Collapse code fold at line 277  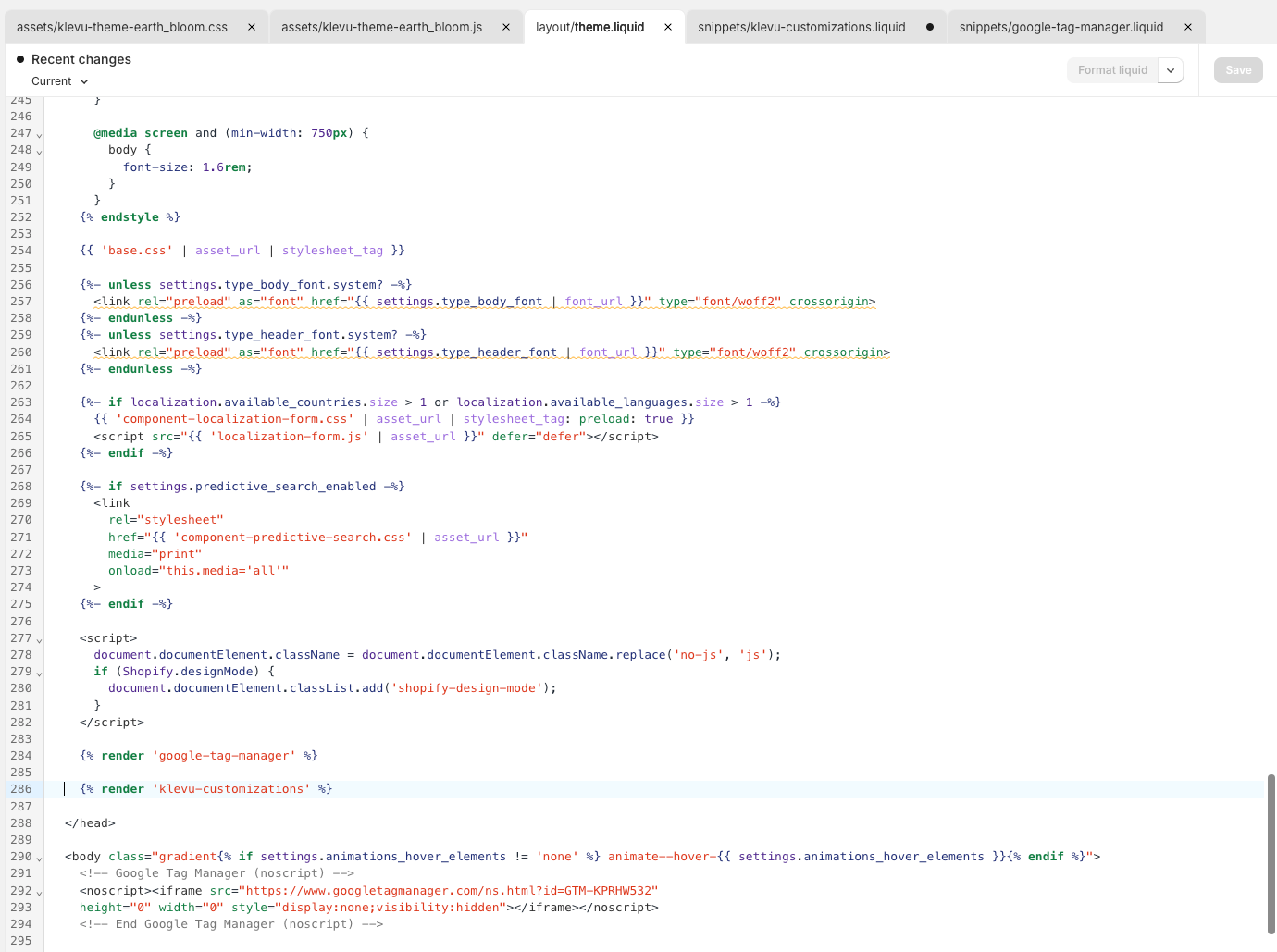pos(39,640)
